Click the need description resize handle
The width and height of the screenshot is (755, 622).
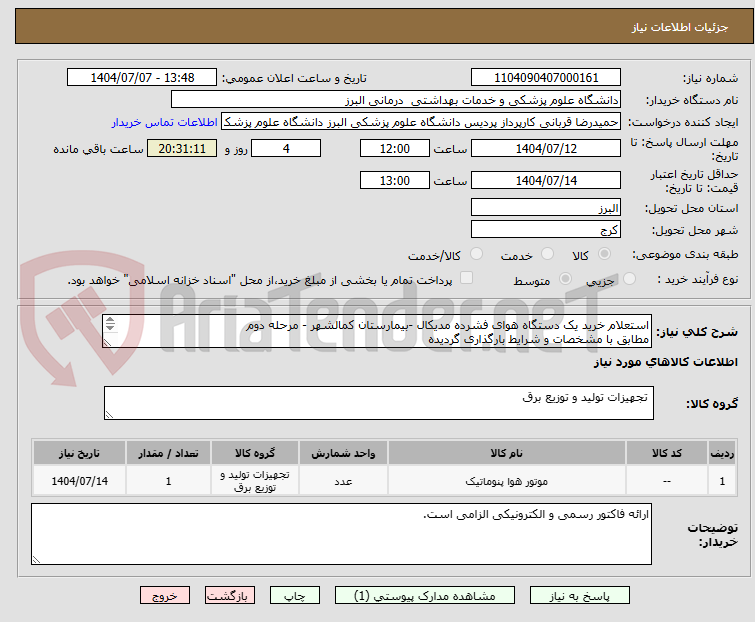coord(109,341)
